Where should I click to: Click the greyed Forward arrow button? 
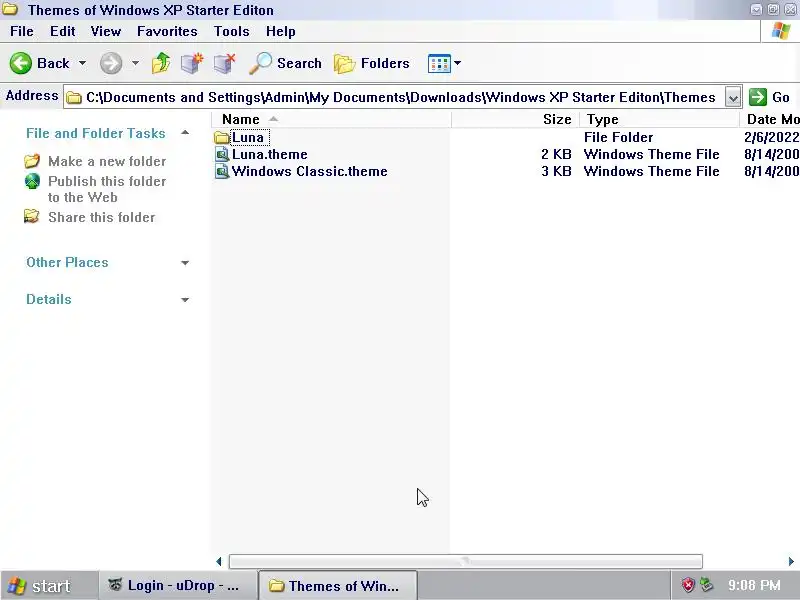tap(111, 63)
